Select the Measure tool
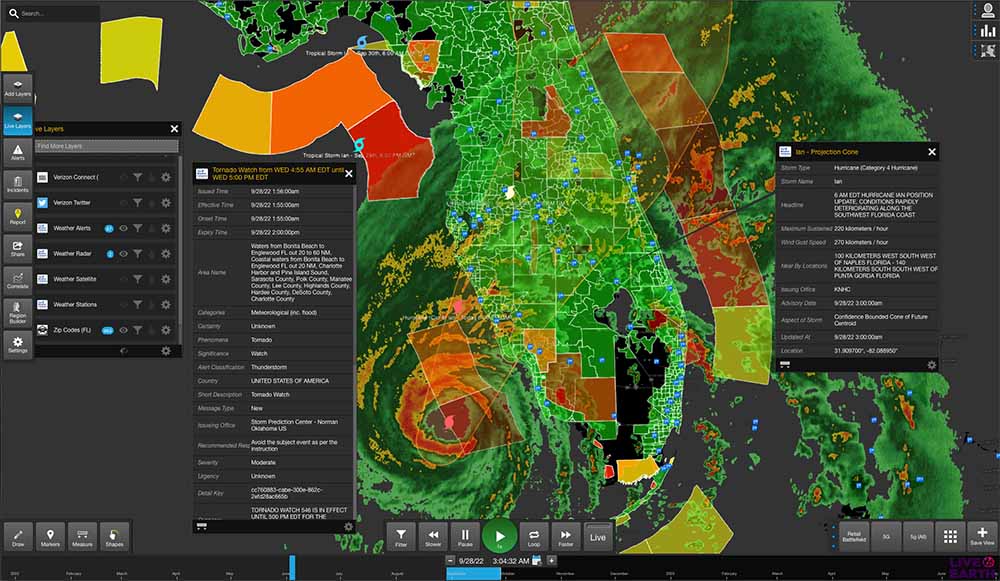This screenshot has height=581, width=1000. point(82,537)
